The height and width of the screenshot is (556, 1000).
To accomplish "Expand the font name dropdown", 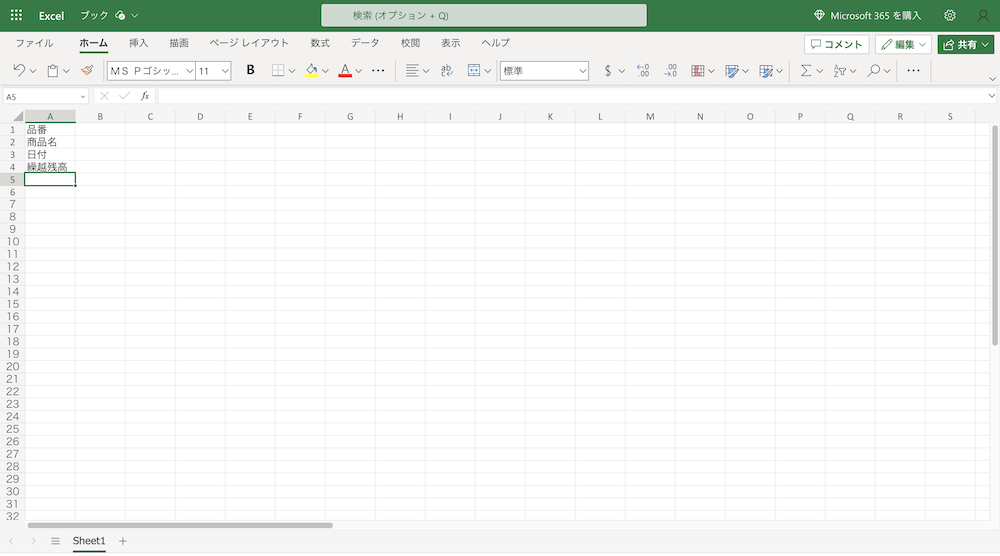I will [189, 71].
